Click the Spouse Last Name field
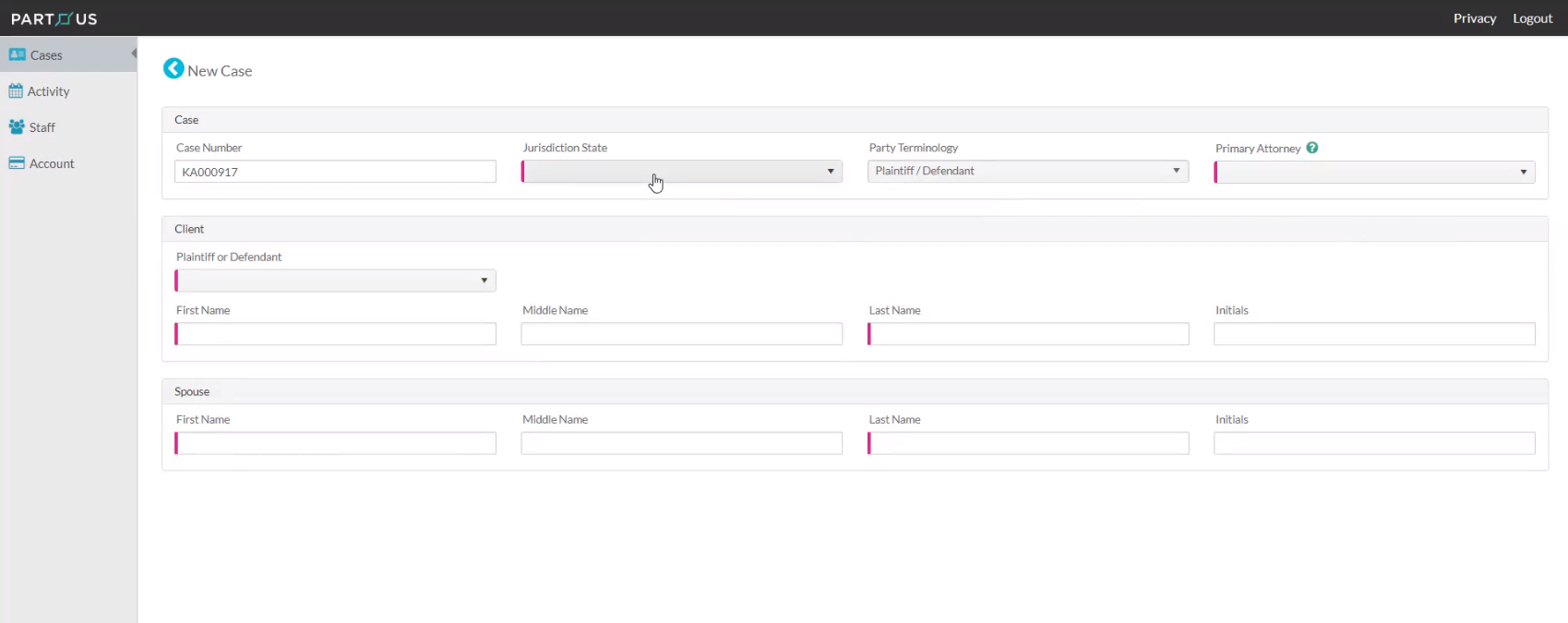1568x623 pixels. click(x=1028, y=444)
